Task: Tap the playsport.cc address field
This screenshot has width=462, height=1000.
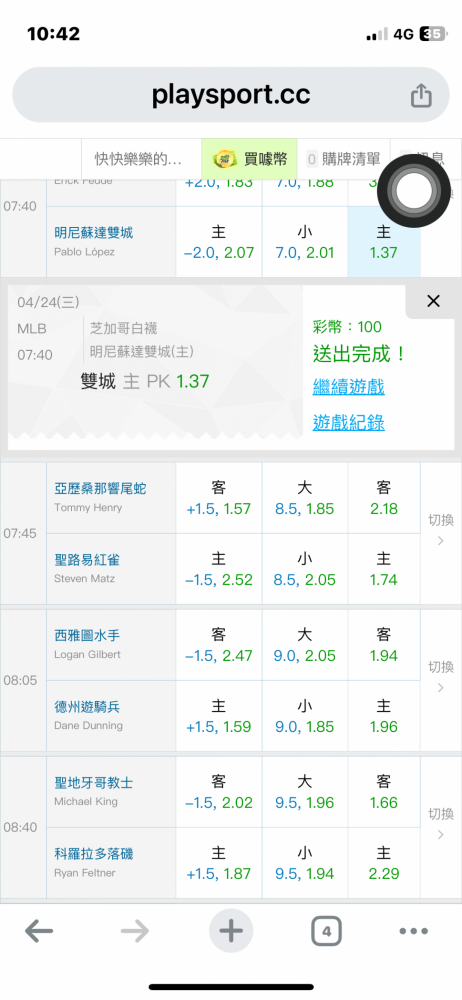Action: 231,95
